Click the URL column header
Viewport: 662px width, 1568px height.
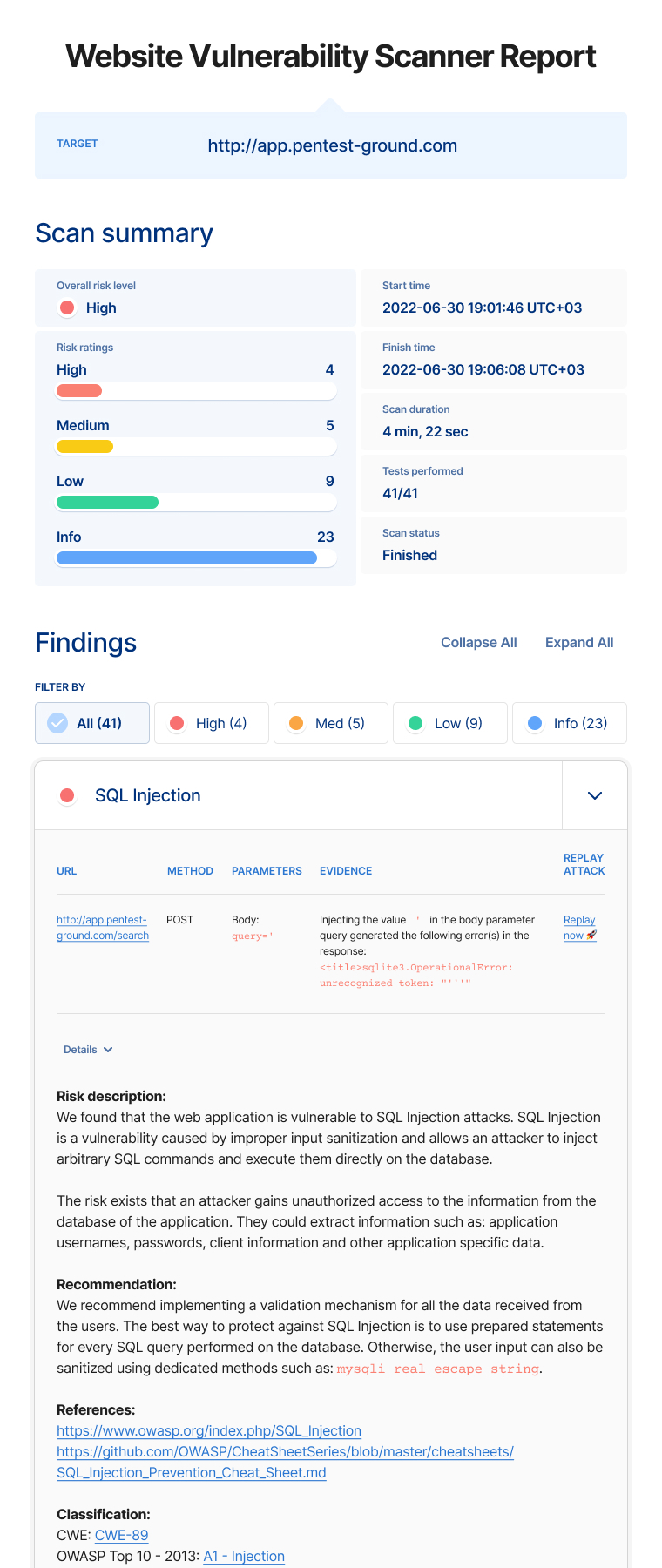67,871
